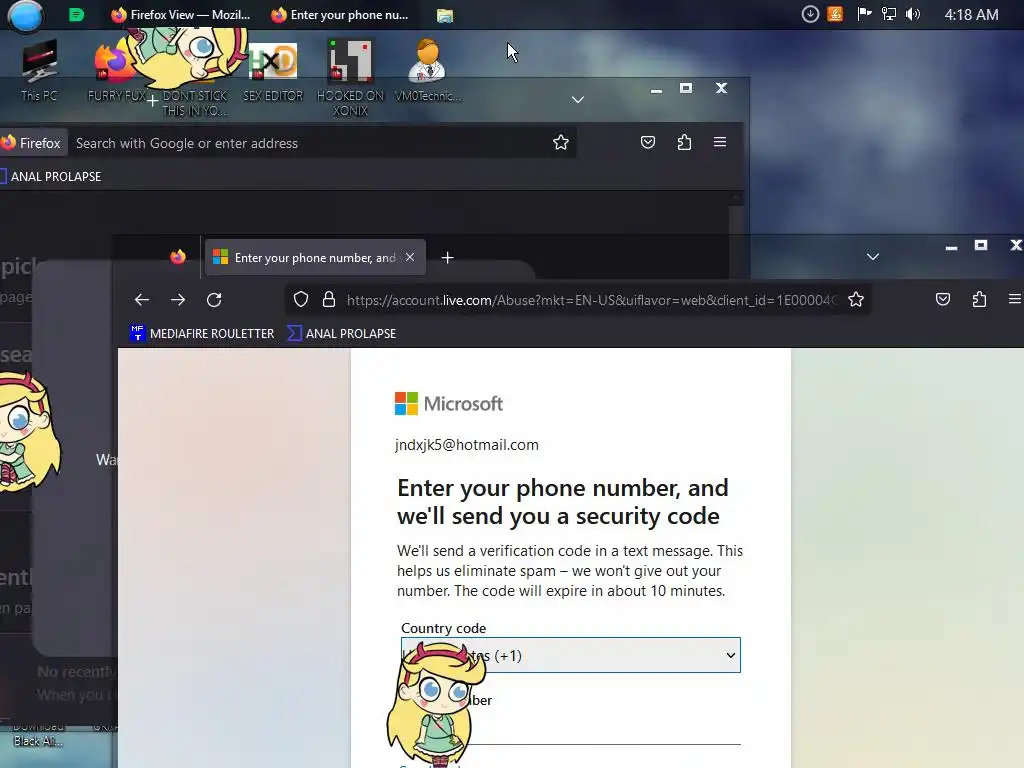
Task: Reload the current page
Action: (x=214, y=300)
